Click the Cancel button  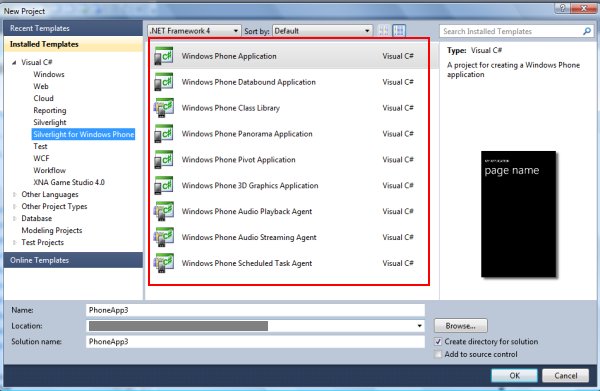(x=566, y=376)
